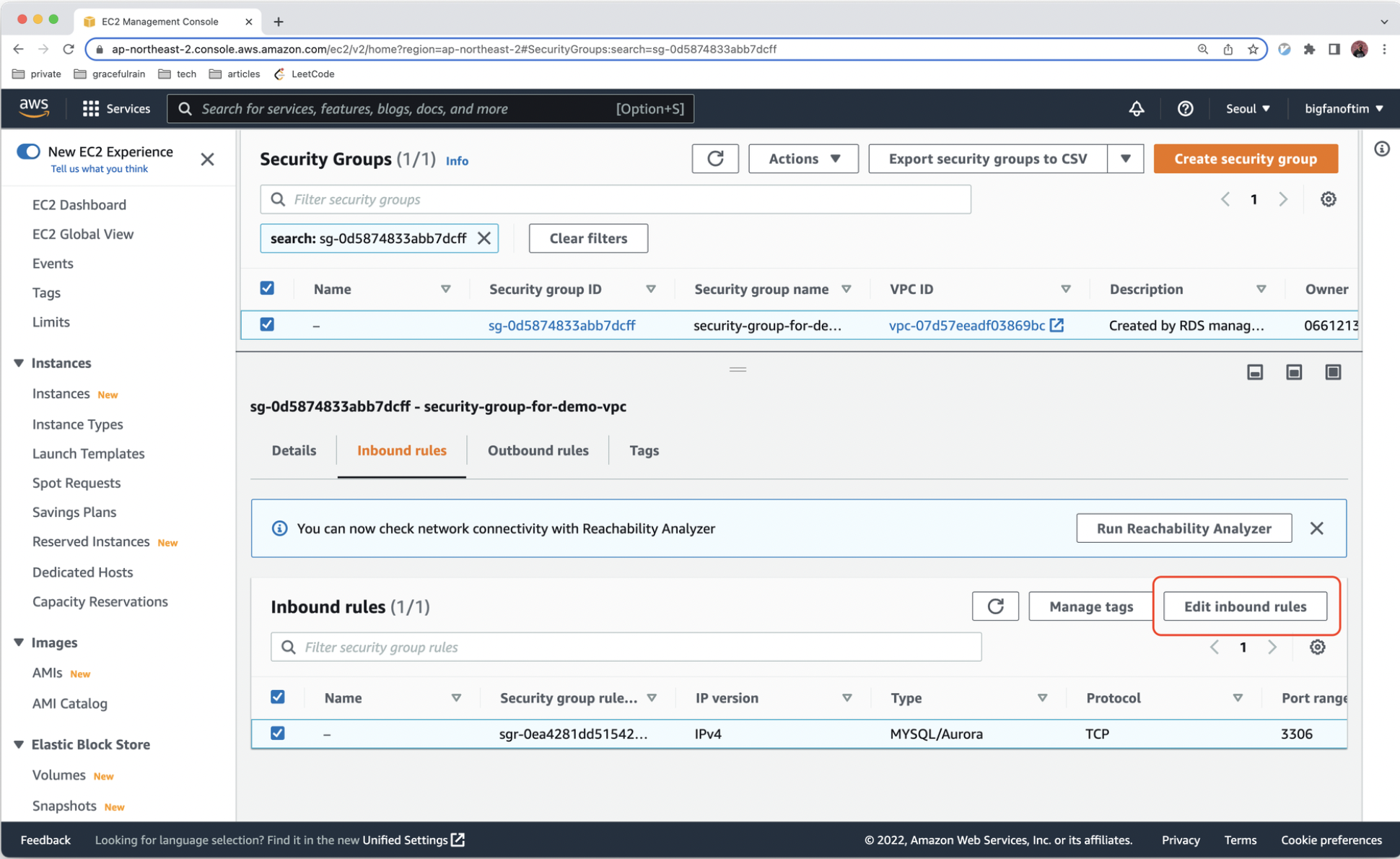Click the notifications bell icon

[1136, 109]
